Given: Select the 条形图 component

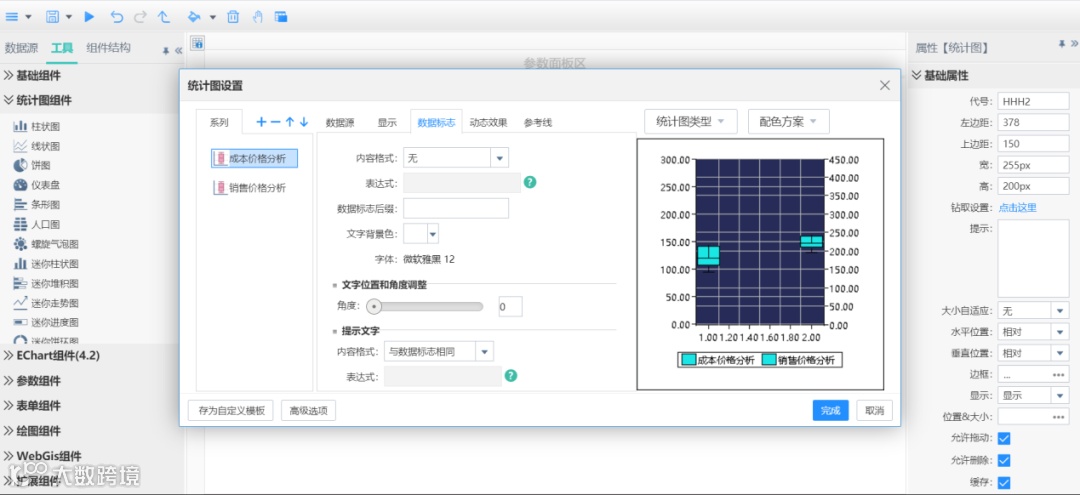Looking at the screenshot, I should pos(37,204).
